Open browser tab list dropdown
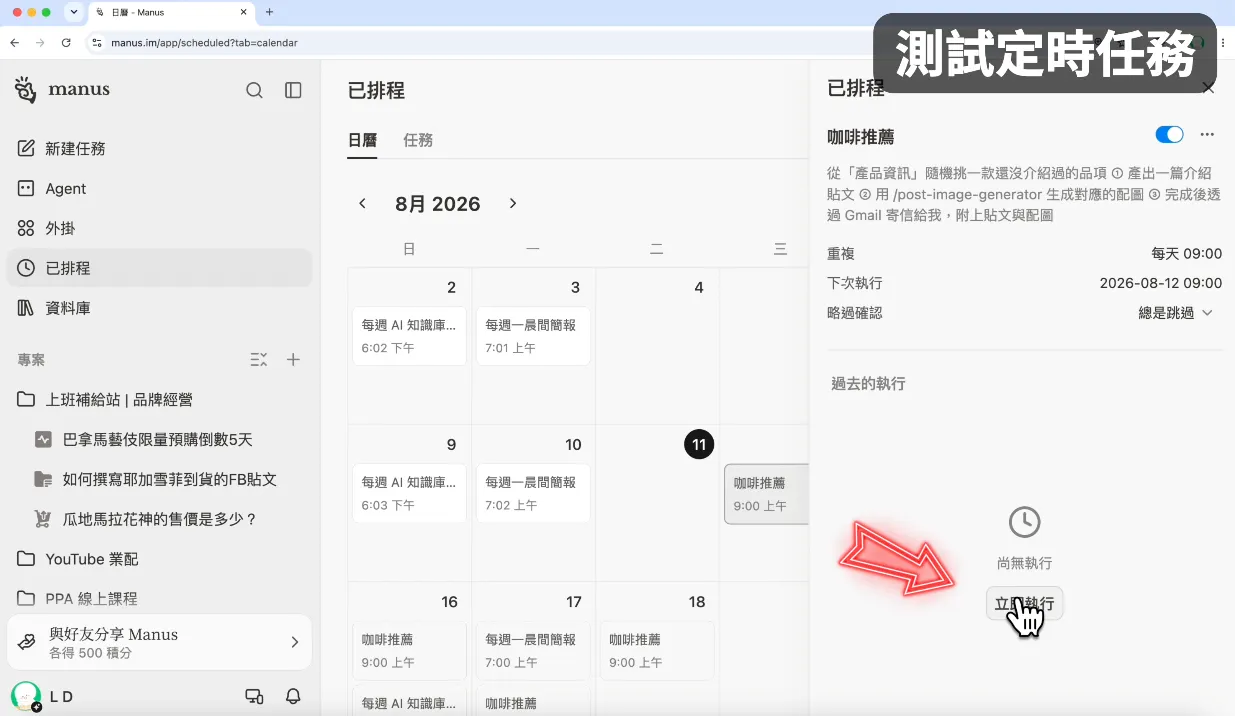 74,12
